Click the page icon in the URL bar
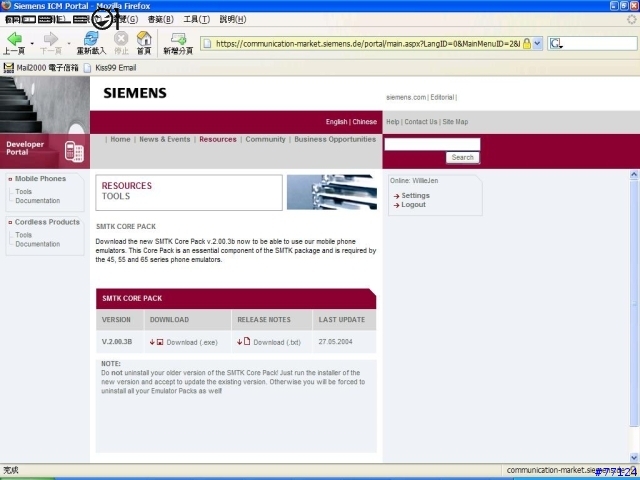640x480 pixels. (207, 43)
